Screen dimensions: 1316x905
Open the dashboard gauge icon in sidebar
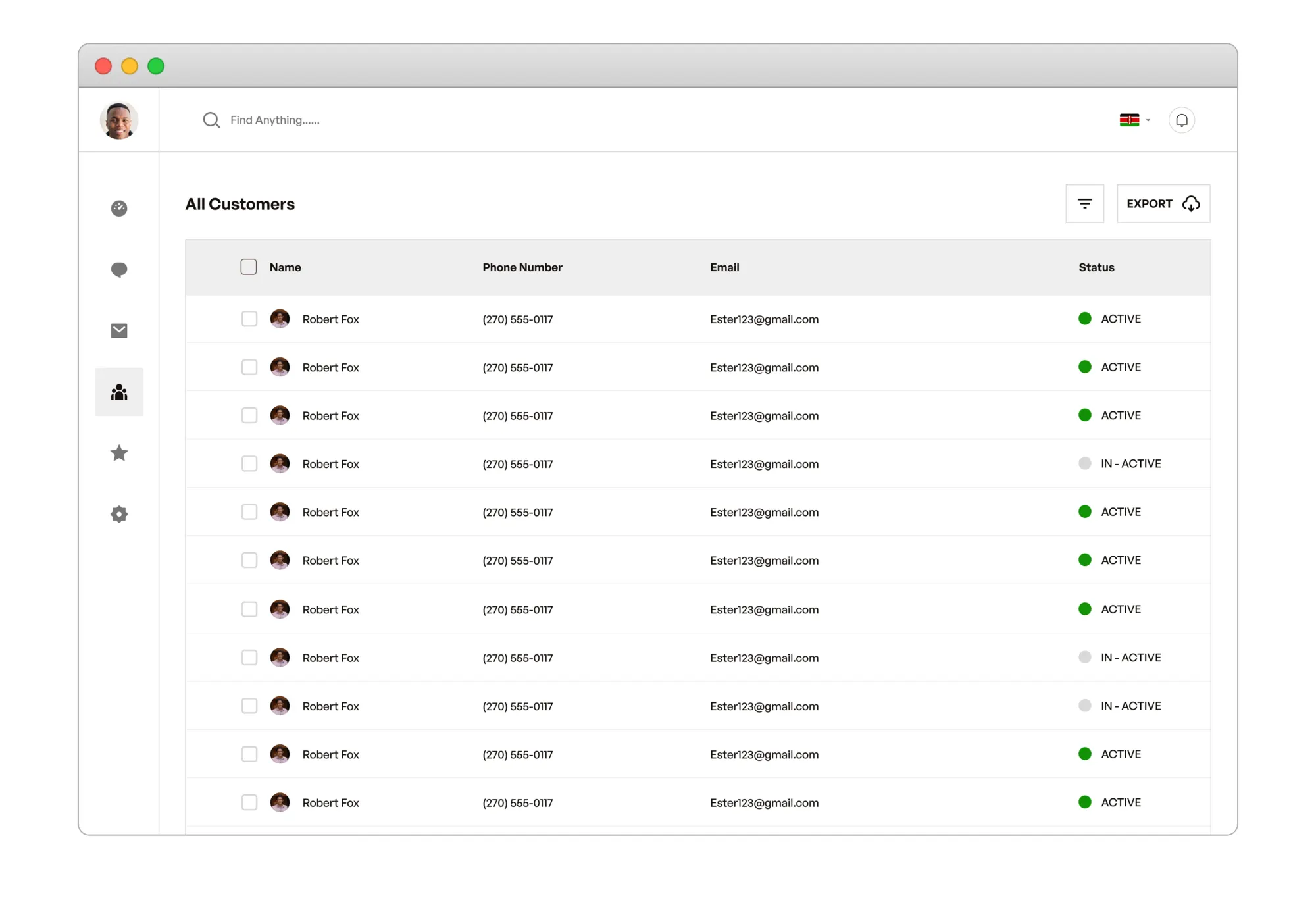pos(119,209)
